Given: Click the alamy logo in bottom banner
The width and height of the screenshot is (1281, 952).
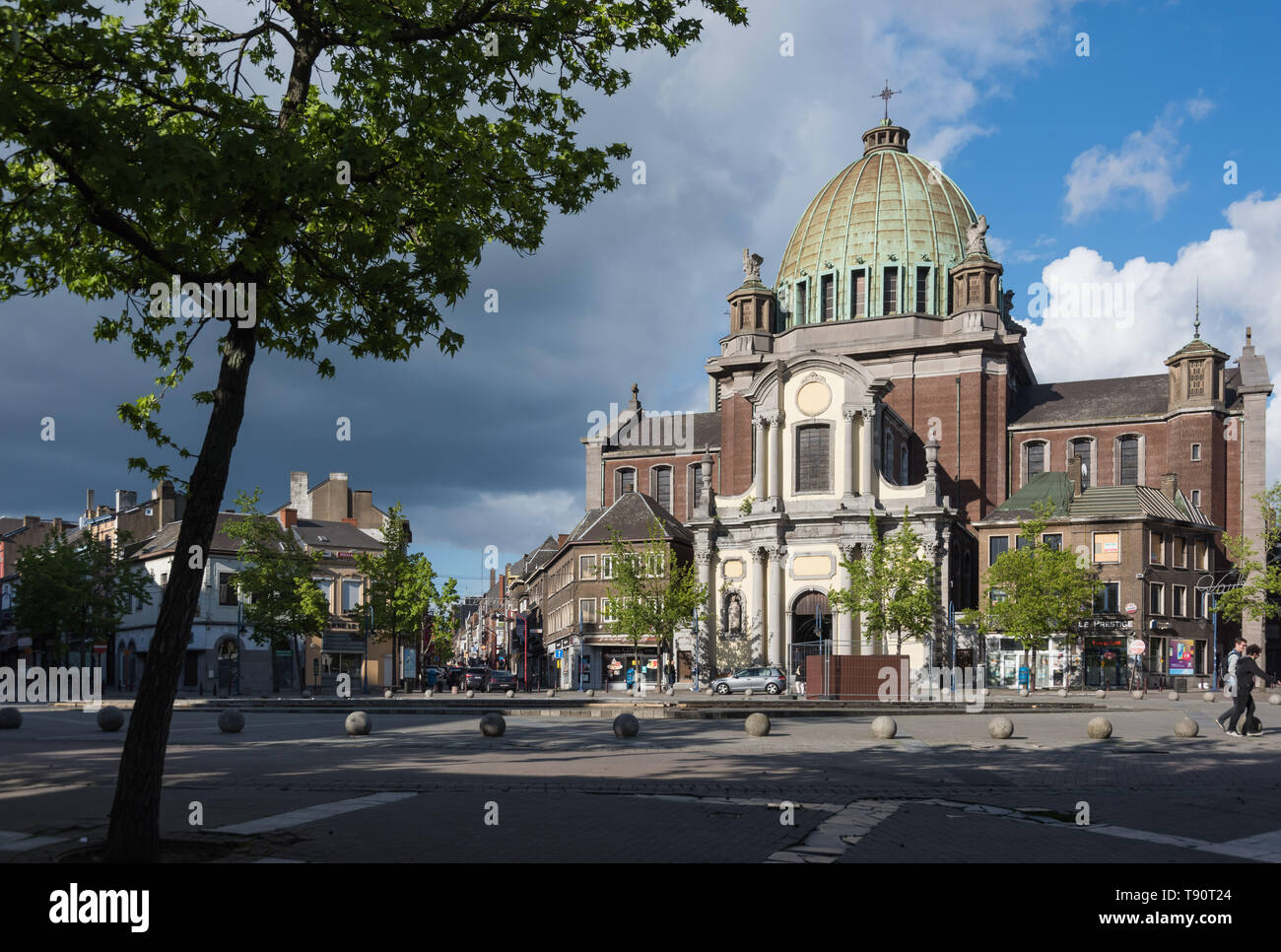Looking at the screenshot, I should tap(100, 907).
